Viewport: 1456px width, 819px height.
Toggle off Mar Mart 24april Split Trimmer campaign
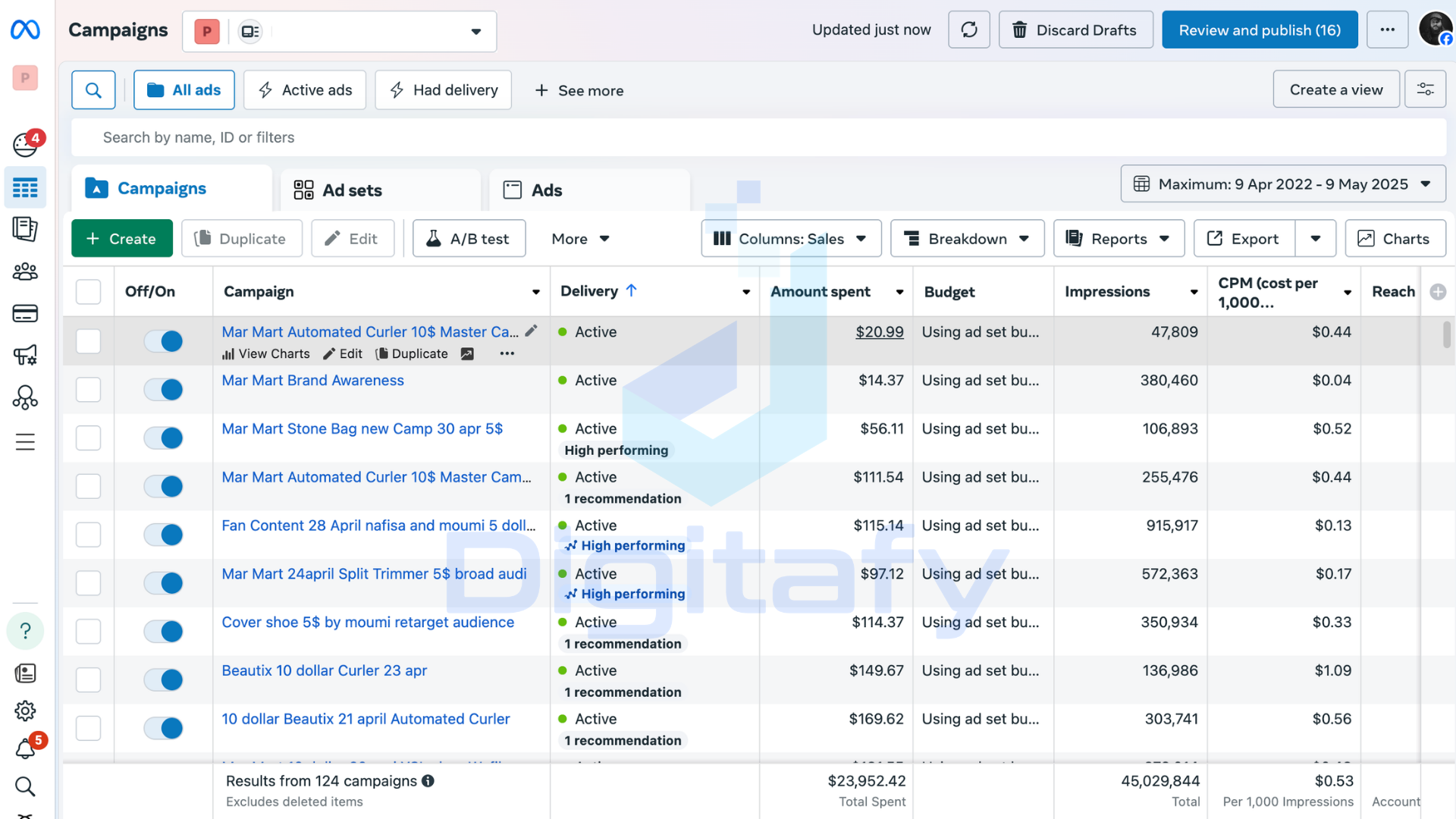click(163, 583)
